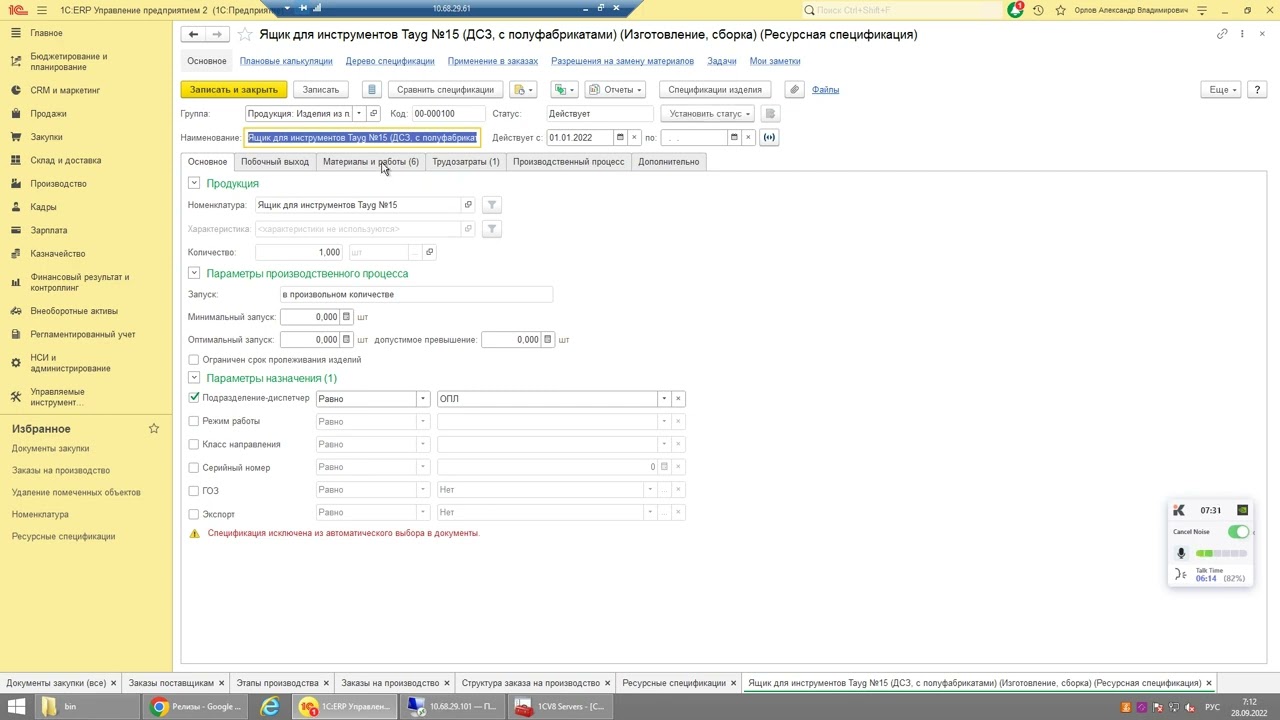Click status history icon next to Установить статус
Screen dimensions: 1280x720
click(770, 114)
